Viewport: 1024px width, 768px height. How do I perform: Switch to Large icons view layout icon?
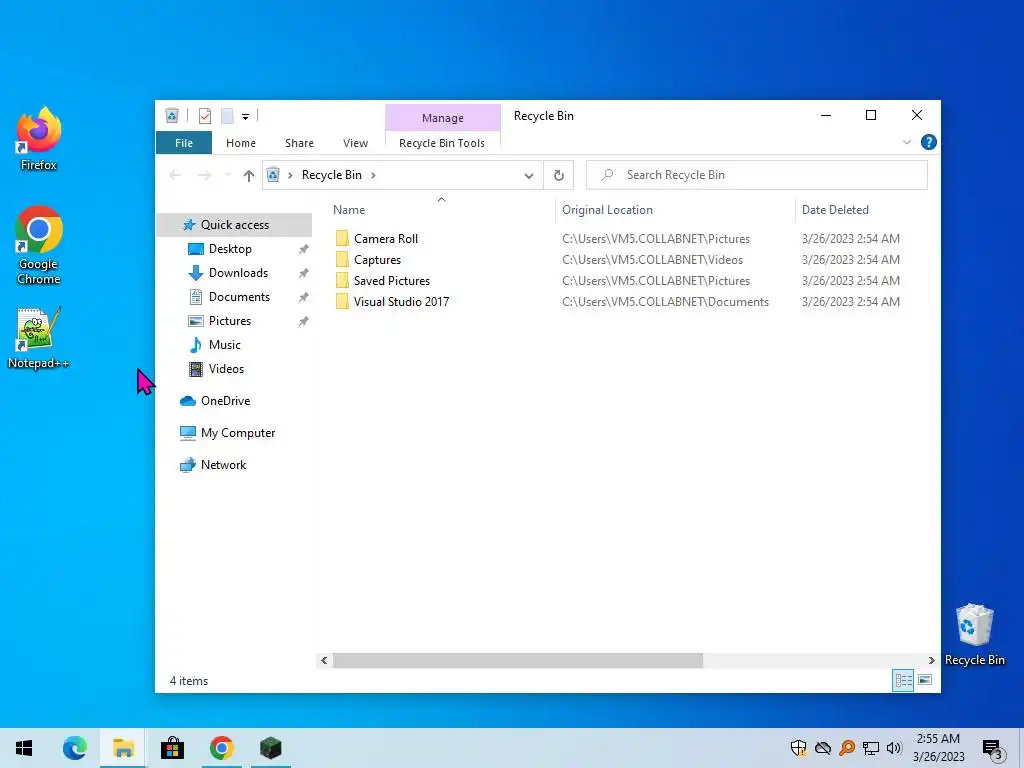[x=925, y=680]
